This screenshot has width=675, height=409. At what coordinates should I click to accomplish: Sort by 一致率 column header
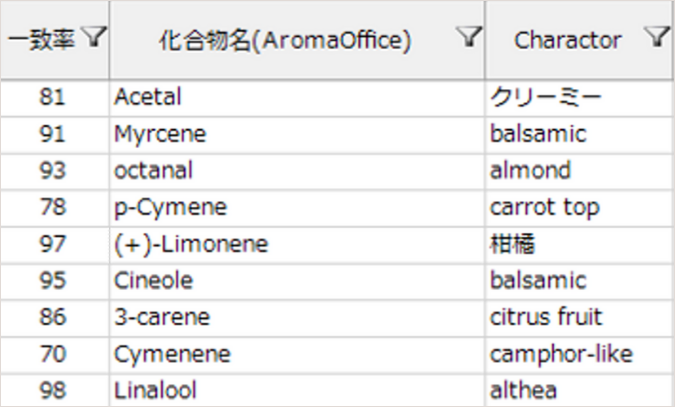[42, 39]
